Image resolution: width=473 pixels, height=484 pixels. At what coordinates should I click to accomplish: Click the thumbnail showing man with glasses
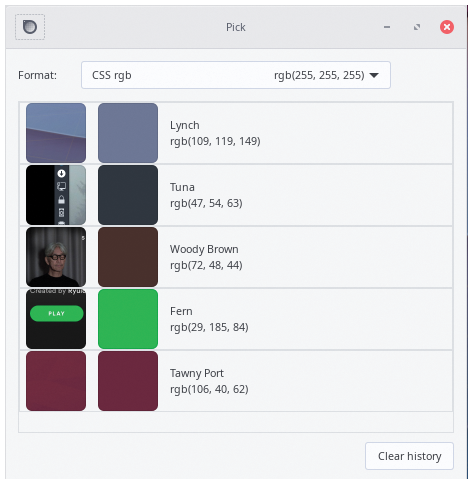(56, 257)
